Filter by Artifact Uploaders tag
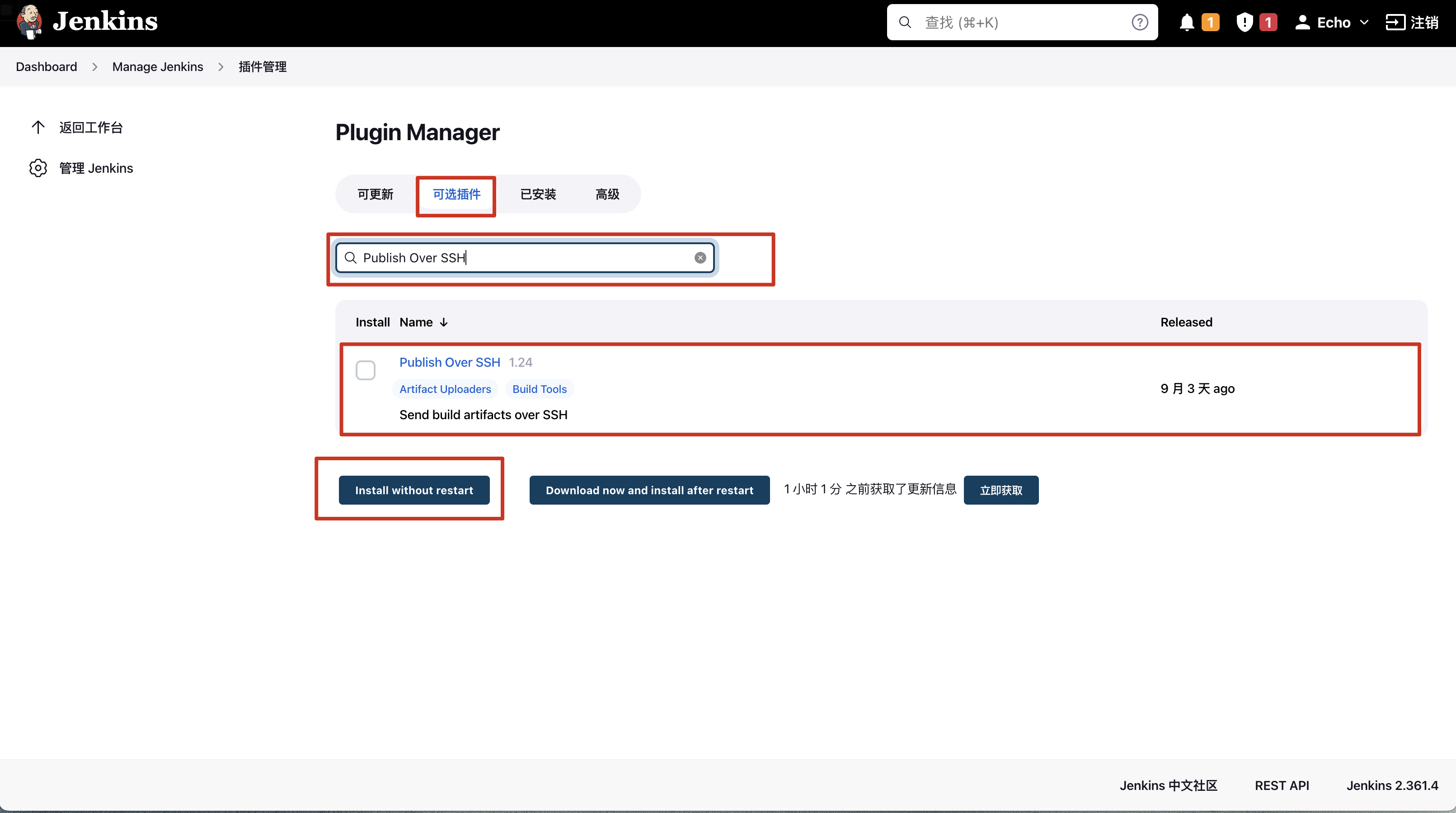Image resolution: width=1456 pixels, height=813 pixels. pos(446,389)
